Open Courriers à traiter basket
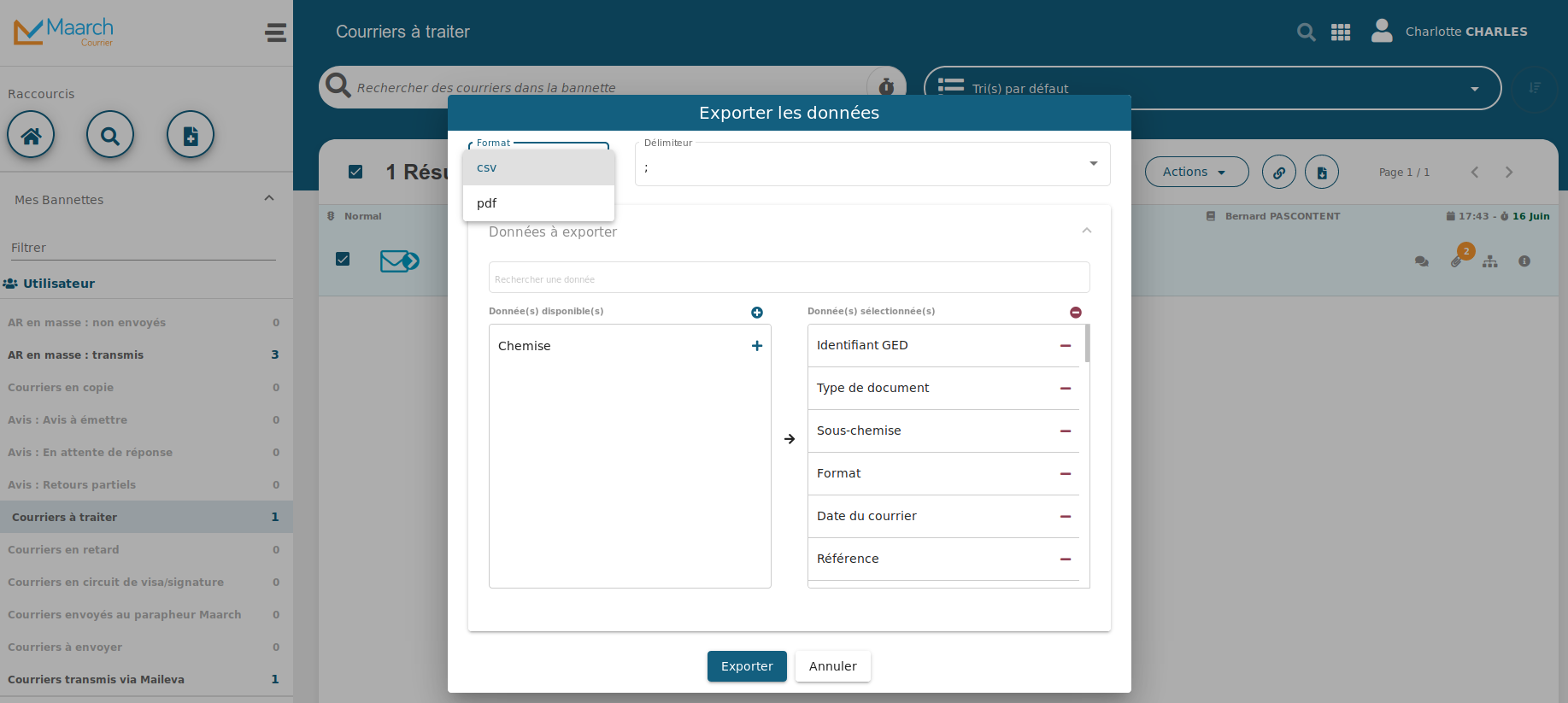This screenshot has width=1568, height=703. [x=146, y=517]
